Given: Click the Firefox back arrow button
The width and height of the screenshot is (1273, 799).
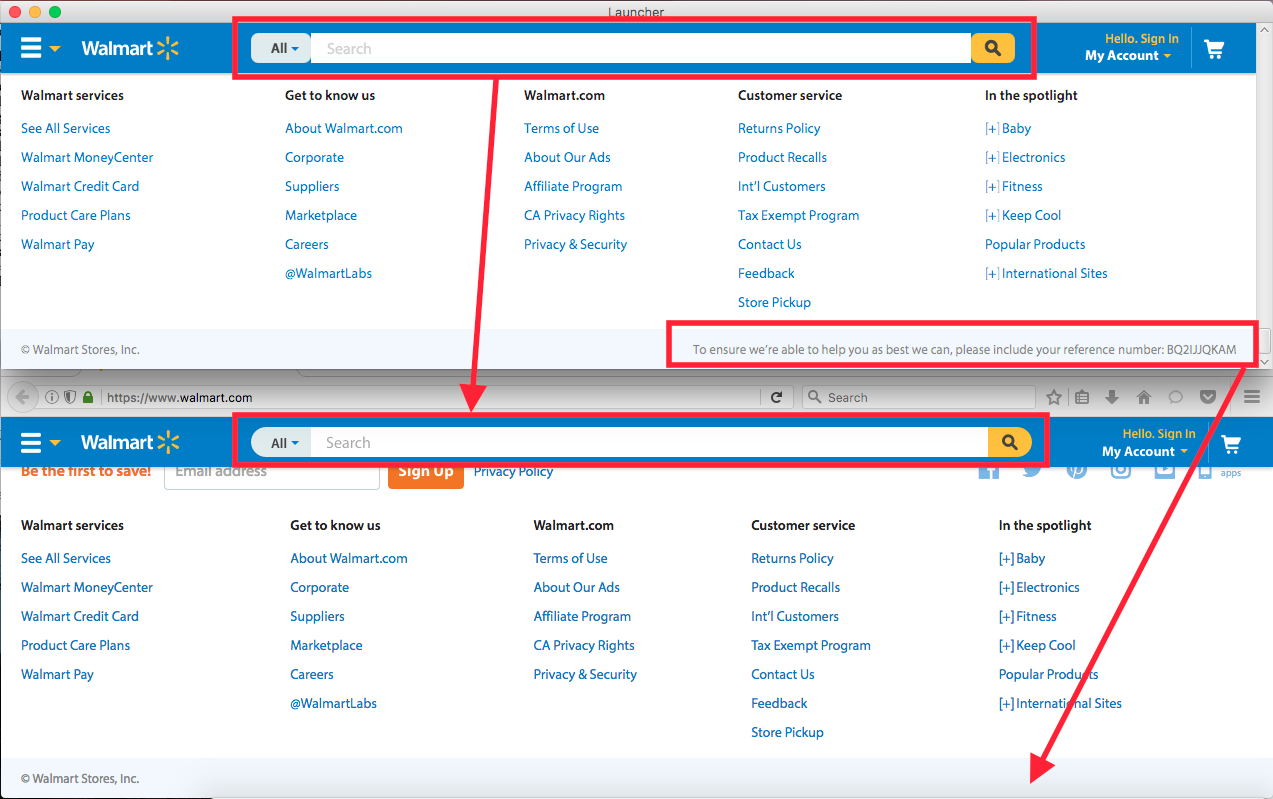Looking at the screenshot, I should [x=22, y=397].
